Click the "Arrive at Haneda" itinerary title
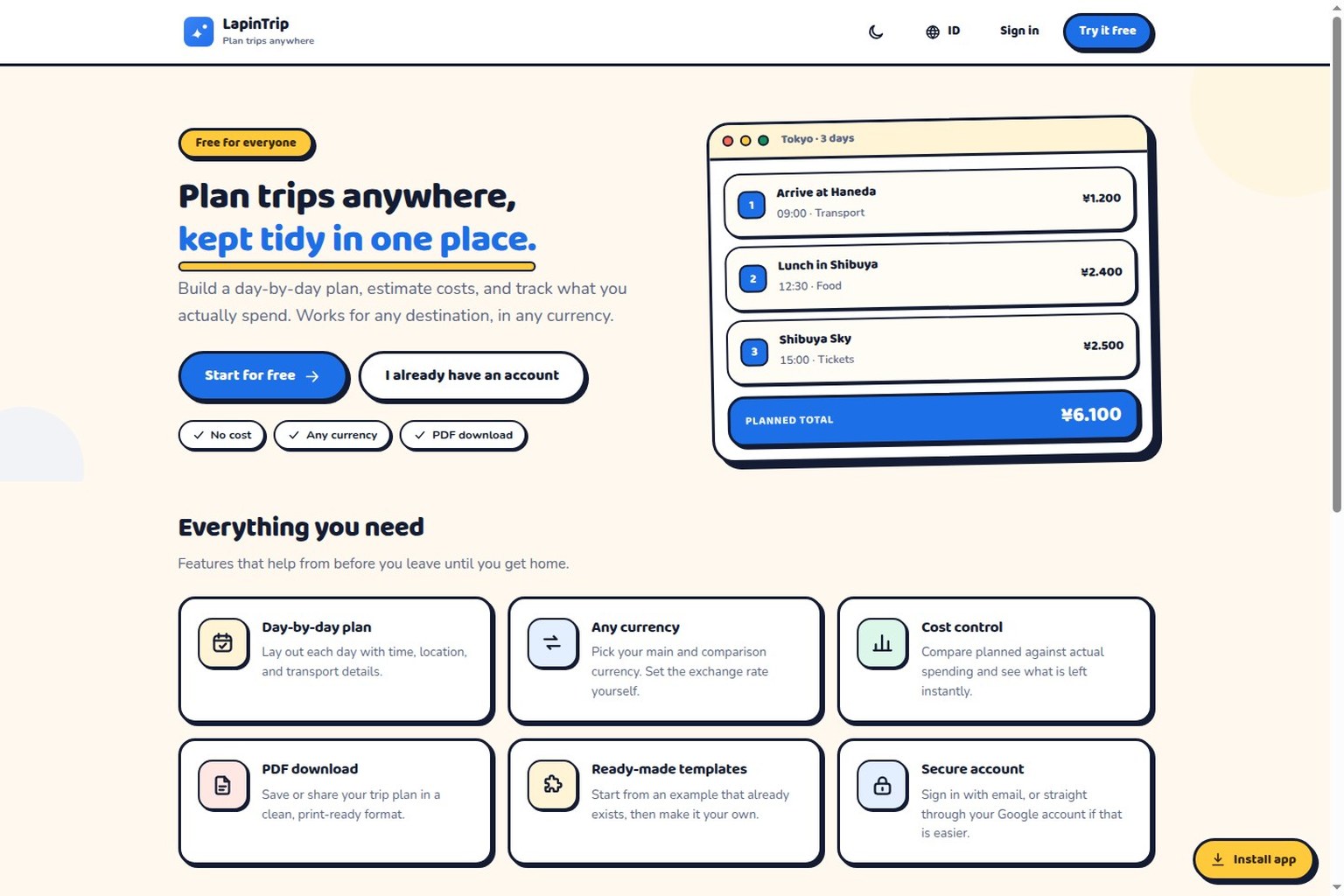The image size is (1344, 896). 826,192
